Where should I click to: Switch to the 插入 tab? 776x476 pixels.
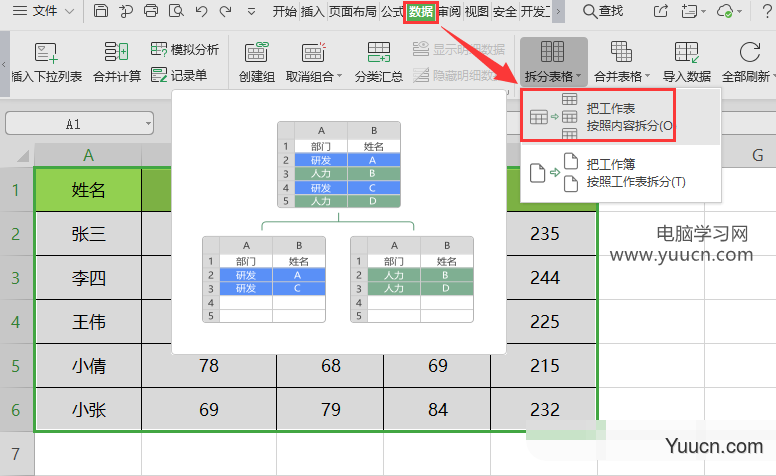click(312, 11)
